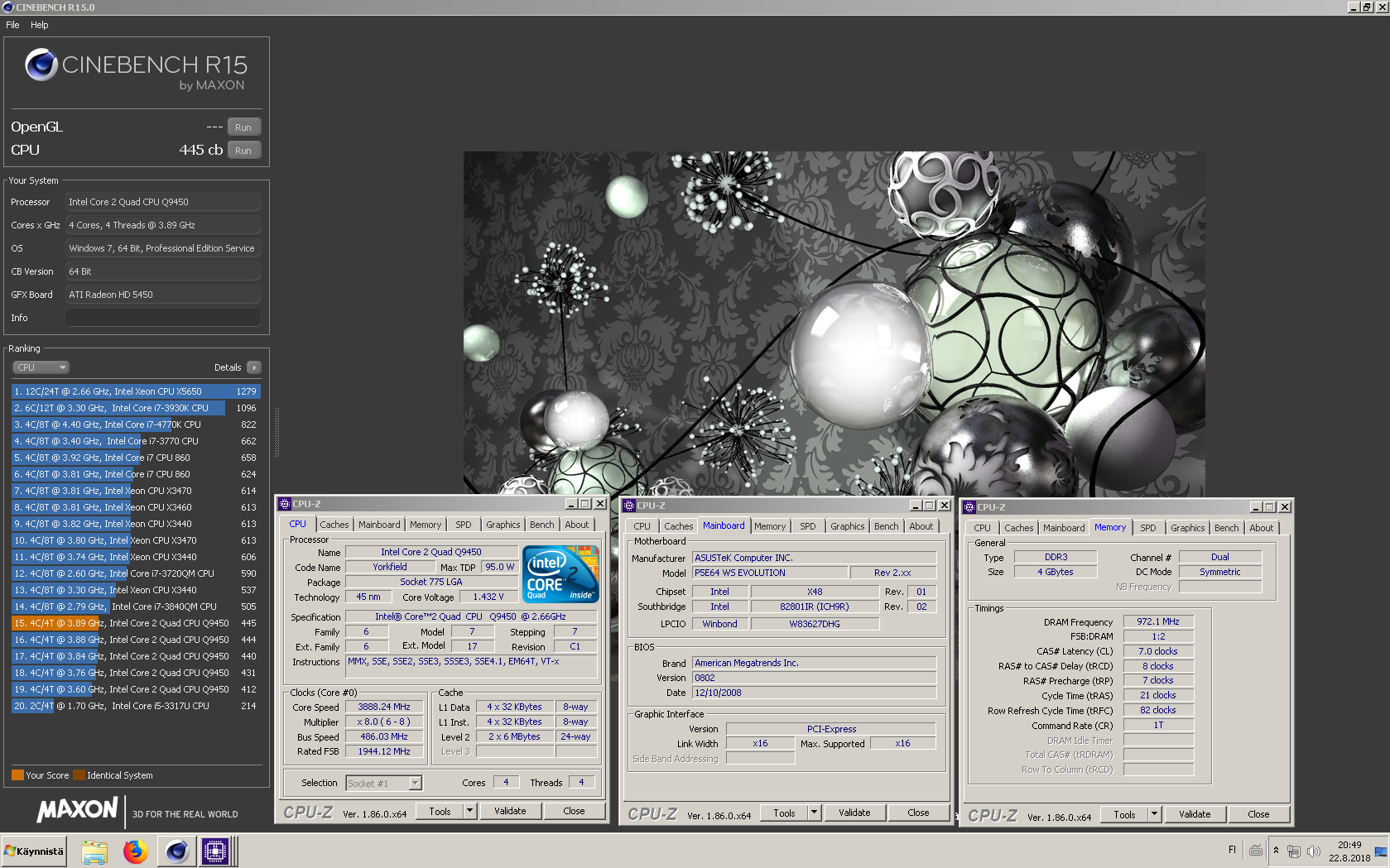
Task: Click the BIOS date 12/10/2008
Action: [815, 693]
